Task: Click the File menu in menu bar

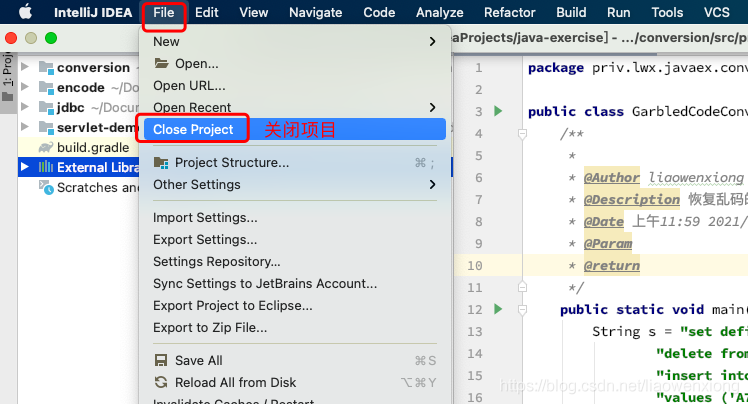Action: (164, 12)
